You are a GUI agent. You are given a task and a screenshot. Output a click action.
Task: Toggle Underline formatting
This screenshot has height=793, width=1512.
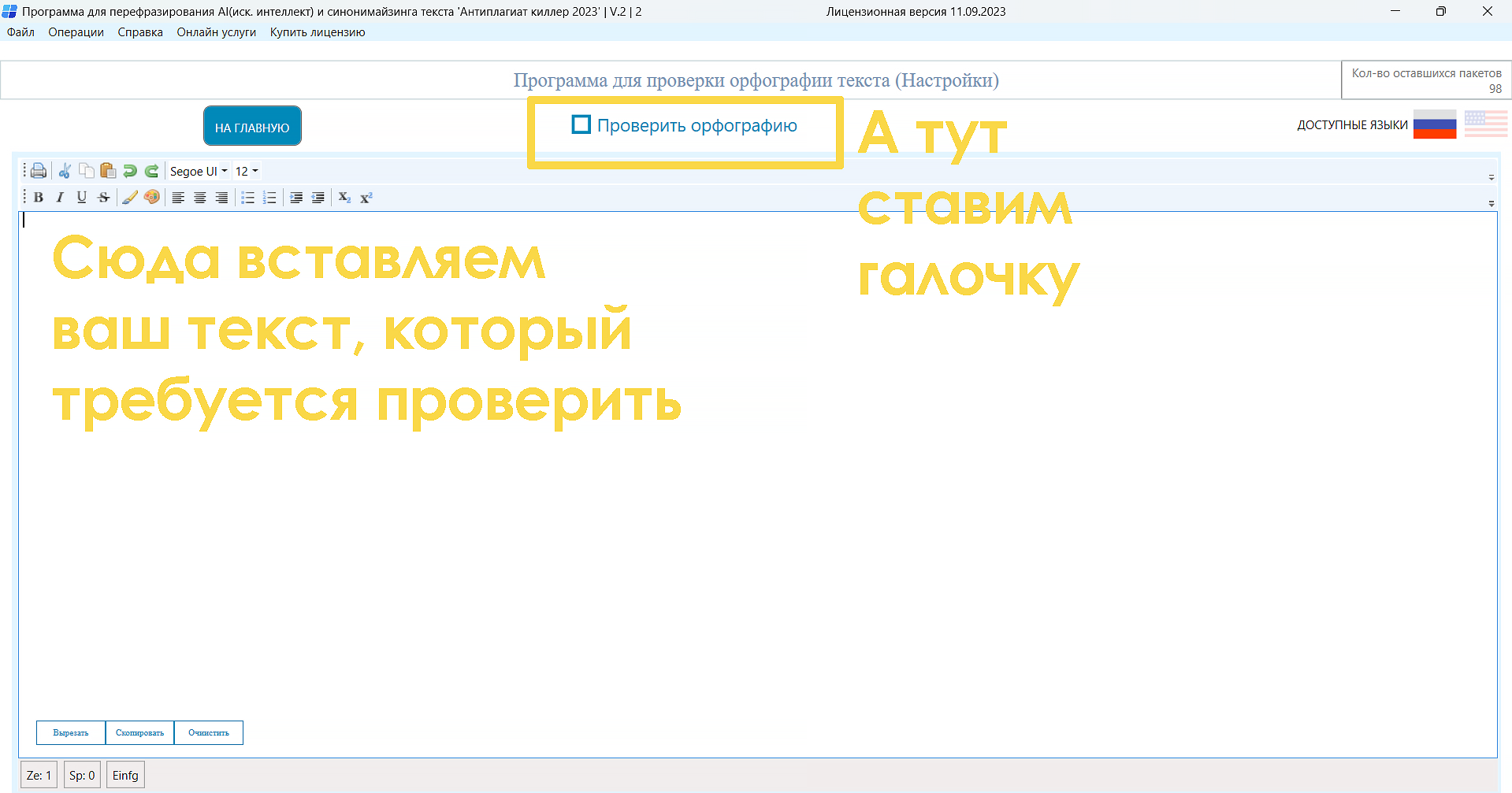[x=81, y=198]
